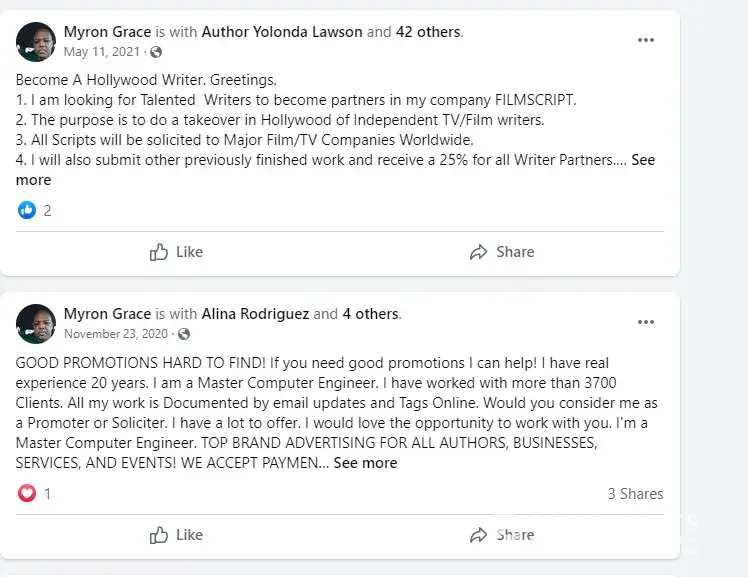Open Author Yolonda Lawson's profile

282,32
